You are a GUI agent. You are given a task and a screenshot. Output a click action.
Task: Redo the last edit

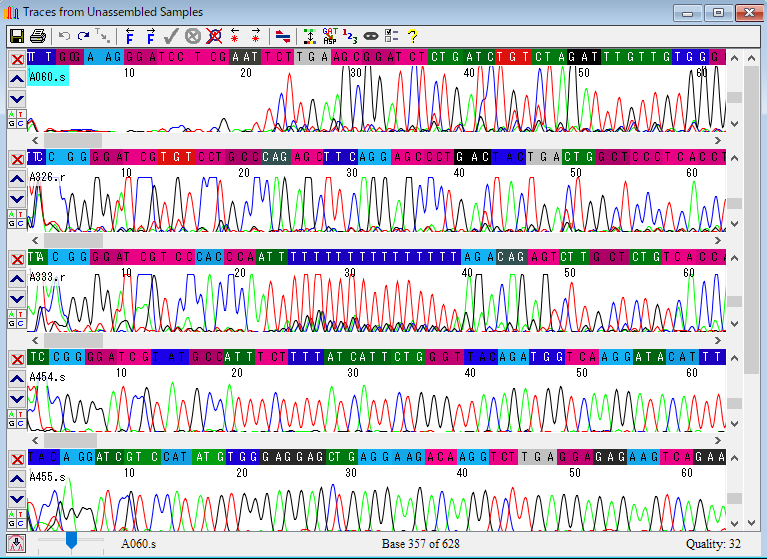coord(84,36)
